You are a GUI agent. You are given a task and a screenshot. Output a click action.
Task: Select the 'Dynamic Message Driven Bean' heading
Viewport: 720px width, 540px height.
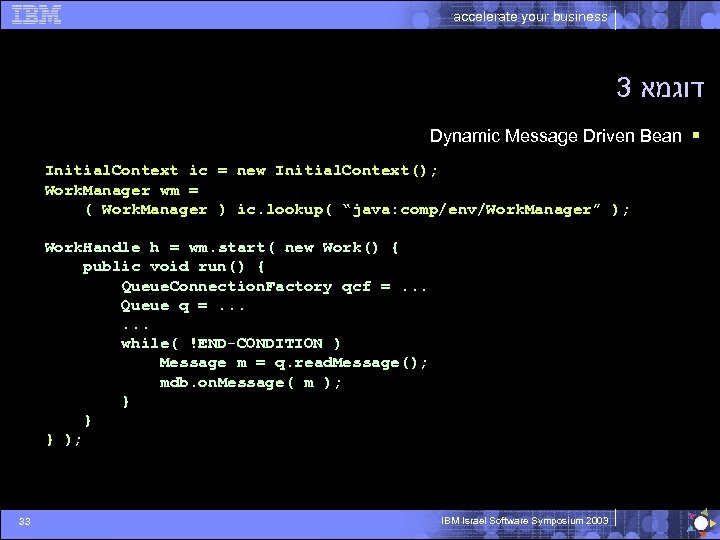[x=556, y=136]
